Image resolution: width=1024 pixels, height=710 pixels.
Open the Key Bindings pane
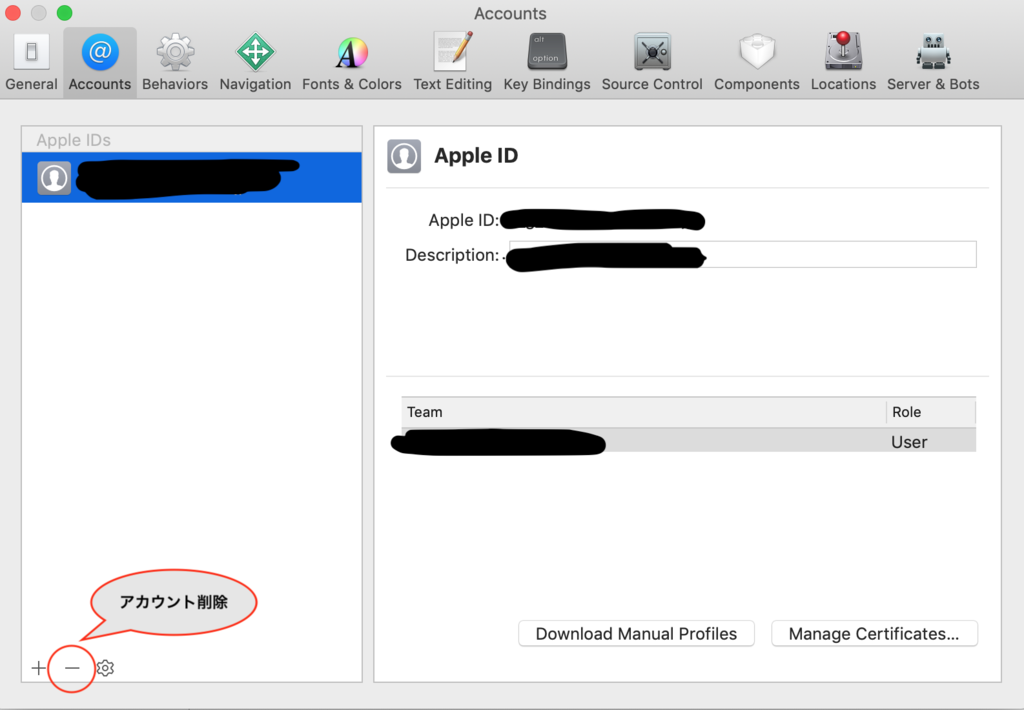(x=547, y=63)
